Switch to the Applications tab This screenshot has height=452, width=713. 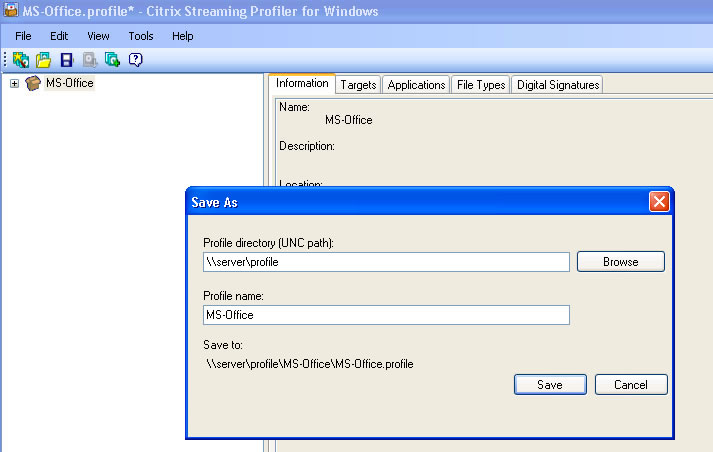coord(416,85)
